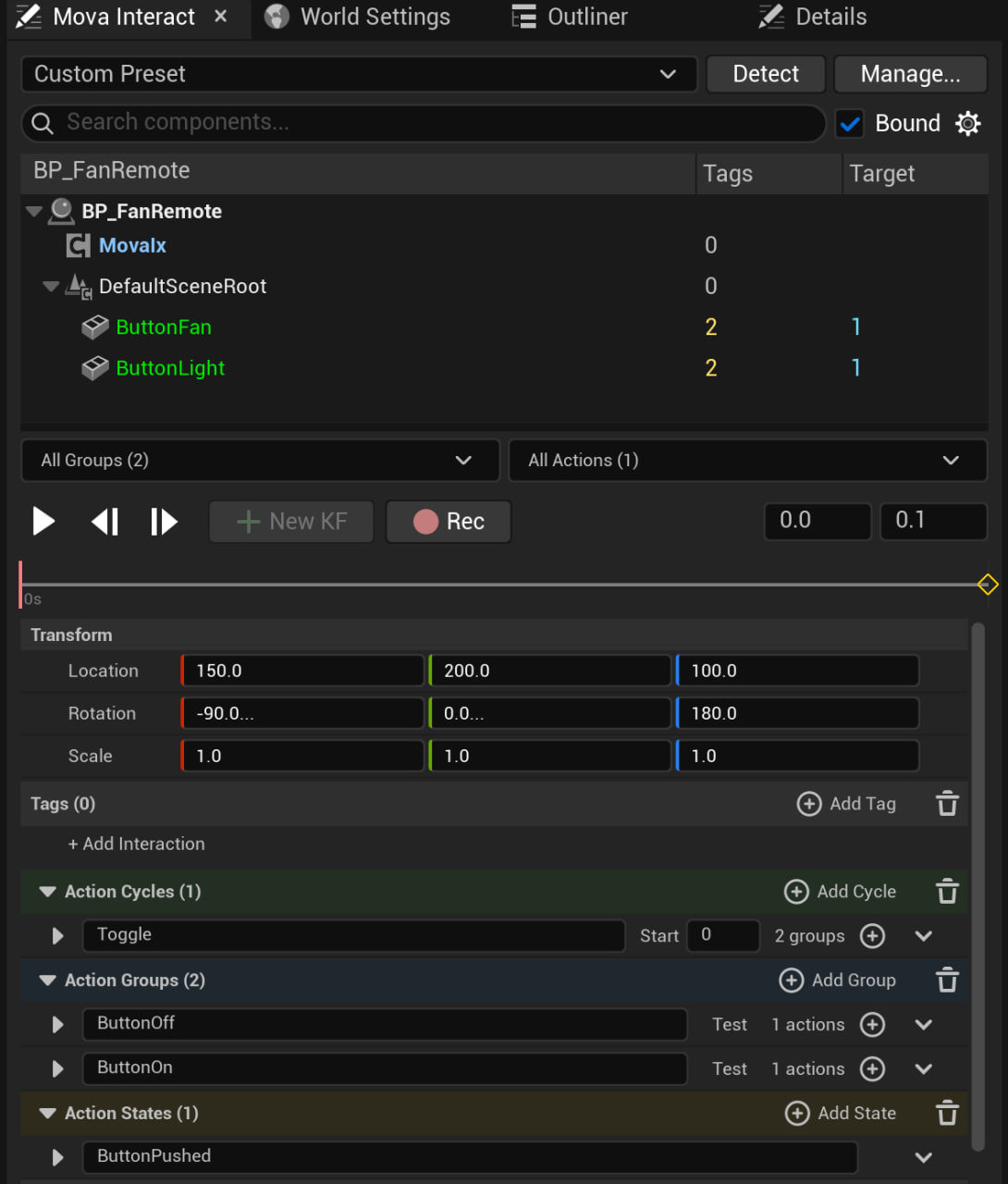
Task: Step to the next keyframe
Action: pyautogui.click(x=164, y=522)
